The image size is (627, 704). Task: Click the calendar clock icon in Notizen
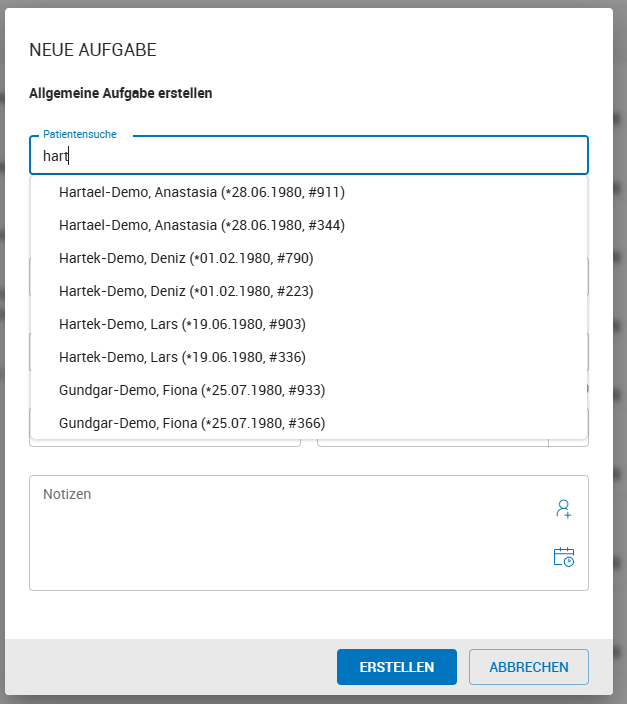point(563,558)
